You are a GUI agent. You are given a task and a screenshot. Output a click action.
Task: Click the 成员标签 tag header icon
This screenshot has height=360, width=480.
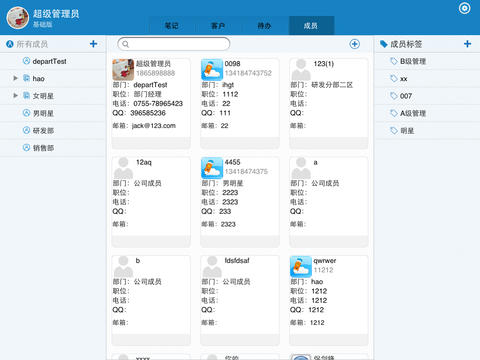(x=384, y=44)
